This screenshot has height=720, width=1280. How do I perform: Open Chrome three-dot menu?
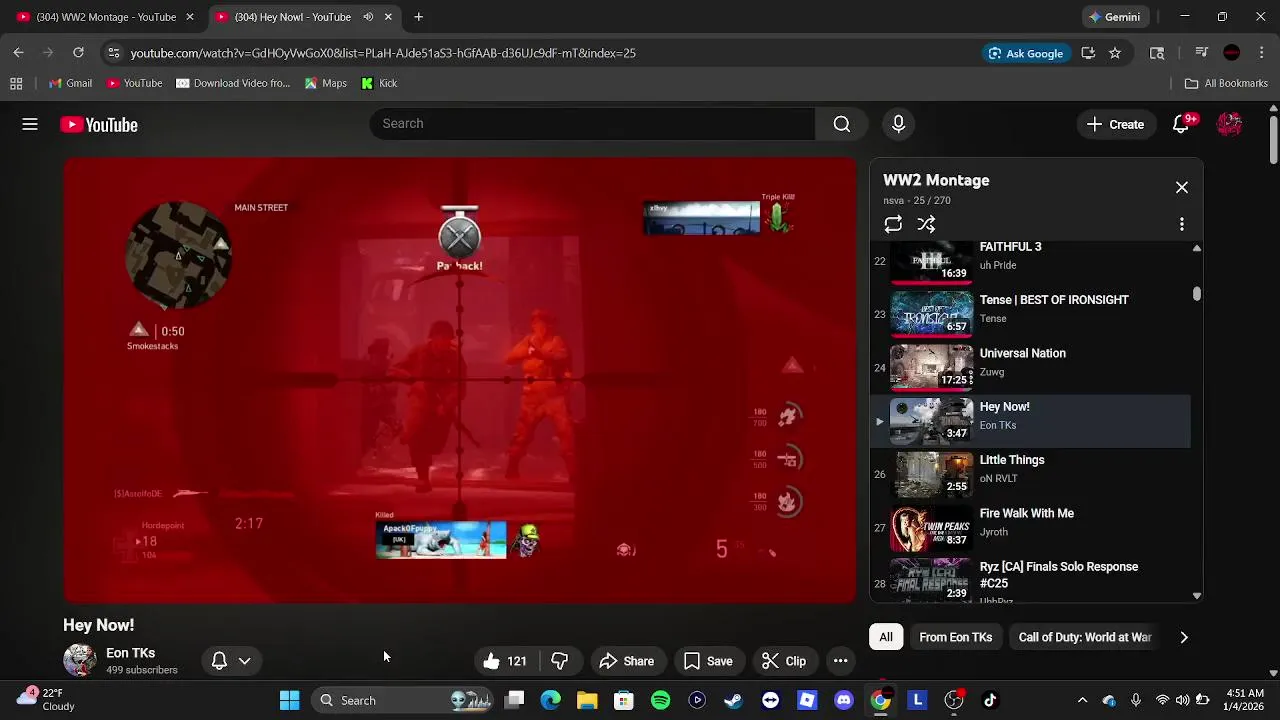pyautogui.click(x=1262, y=53)
